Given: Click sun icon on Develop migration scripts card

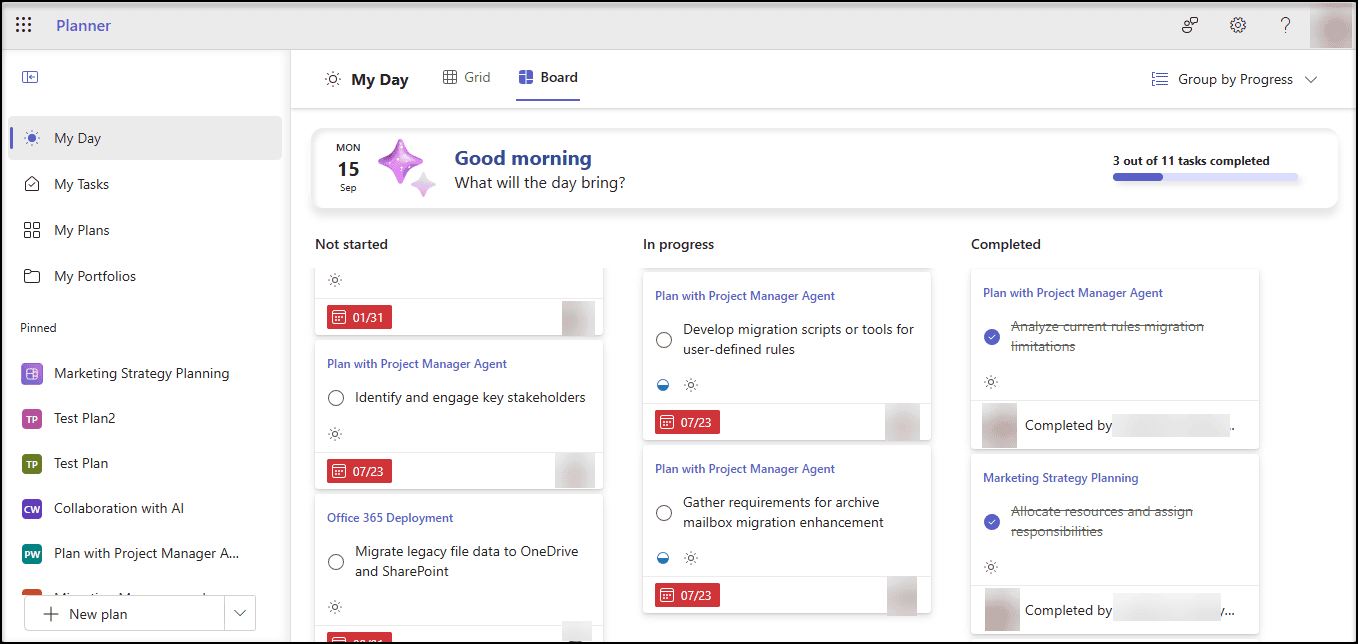Looking at the screenshot, I should coord(690,385).
